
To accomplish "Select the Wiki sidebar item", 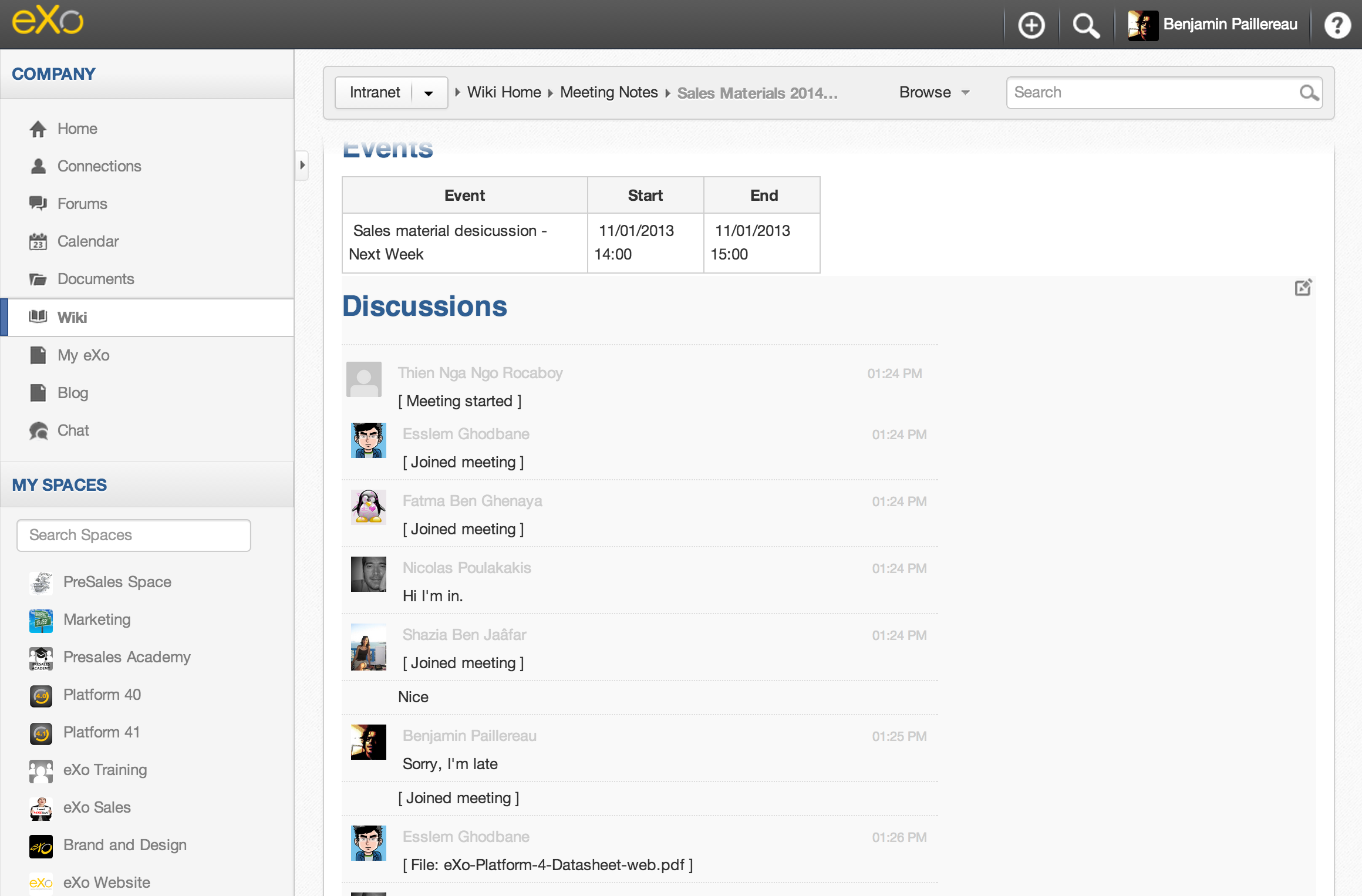I will (x=147, y=317).
